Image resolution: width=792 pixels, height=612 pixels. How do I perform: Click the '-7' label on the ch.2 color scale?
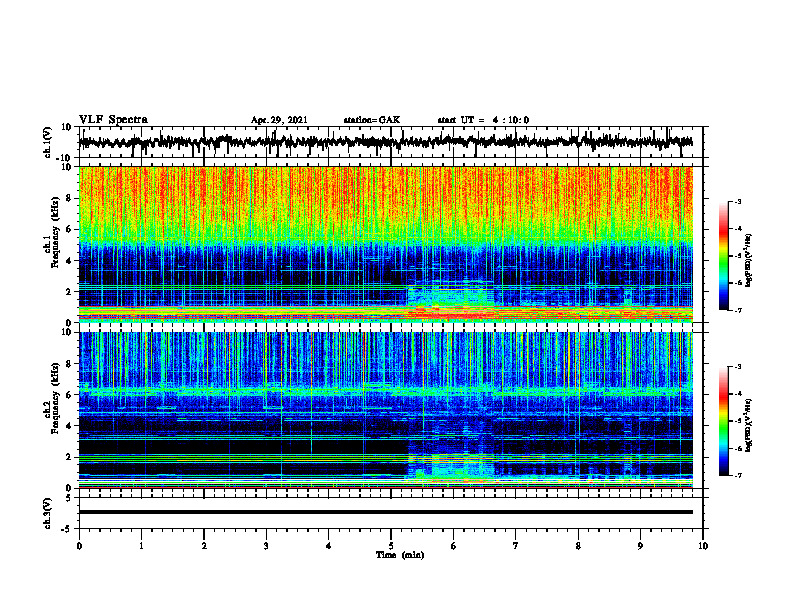click(x=737, y=476)
